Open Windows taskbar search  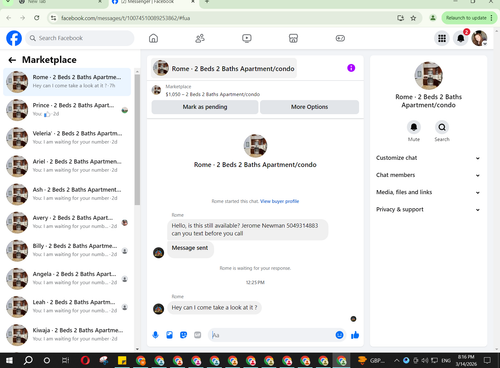(28, 360)
